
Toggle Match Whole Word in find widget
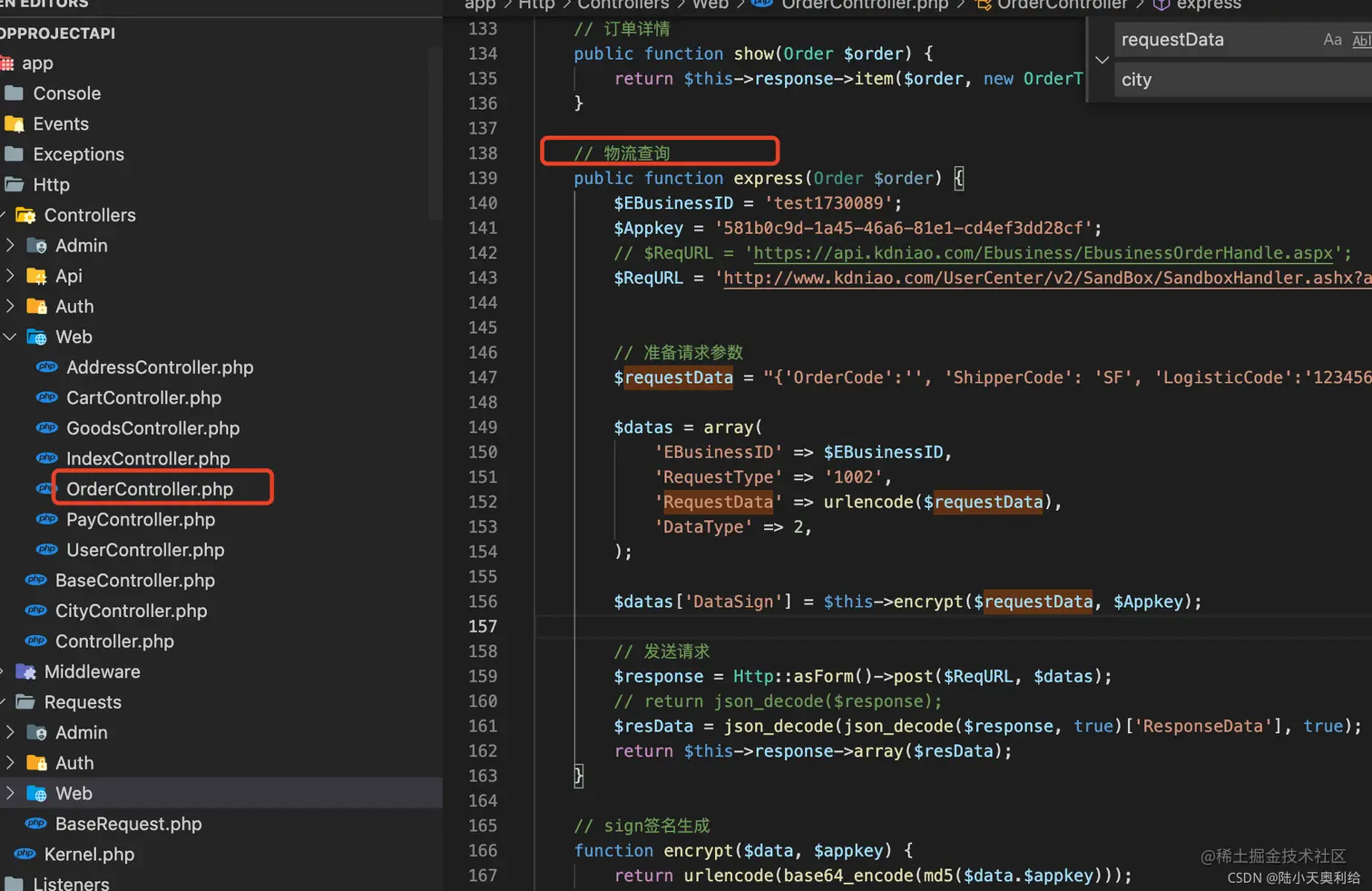click(1361, 40)
